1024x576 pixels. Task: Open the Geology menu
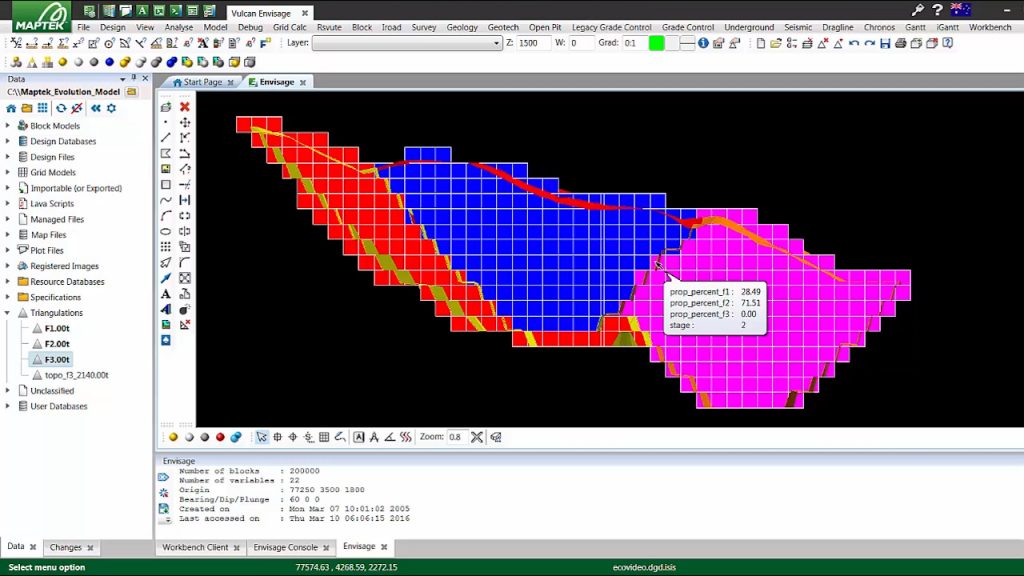462,27
